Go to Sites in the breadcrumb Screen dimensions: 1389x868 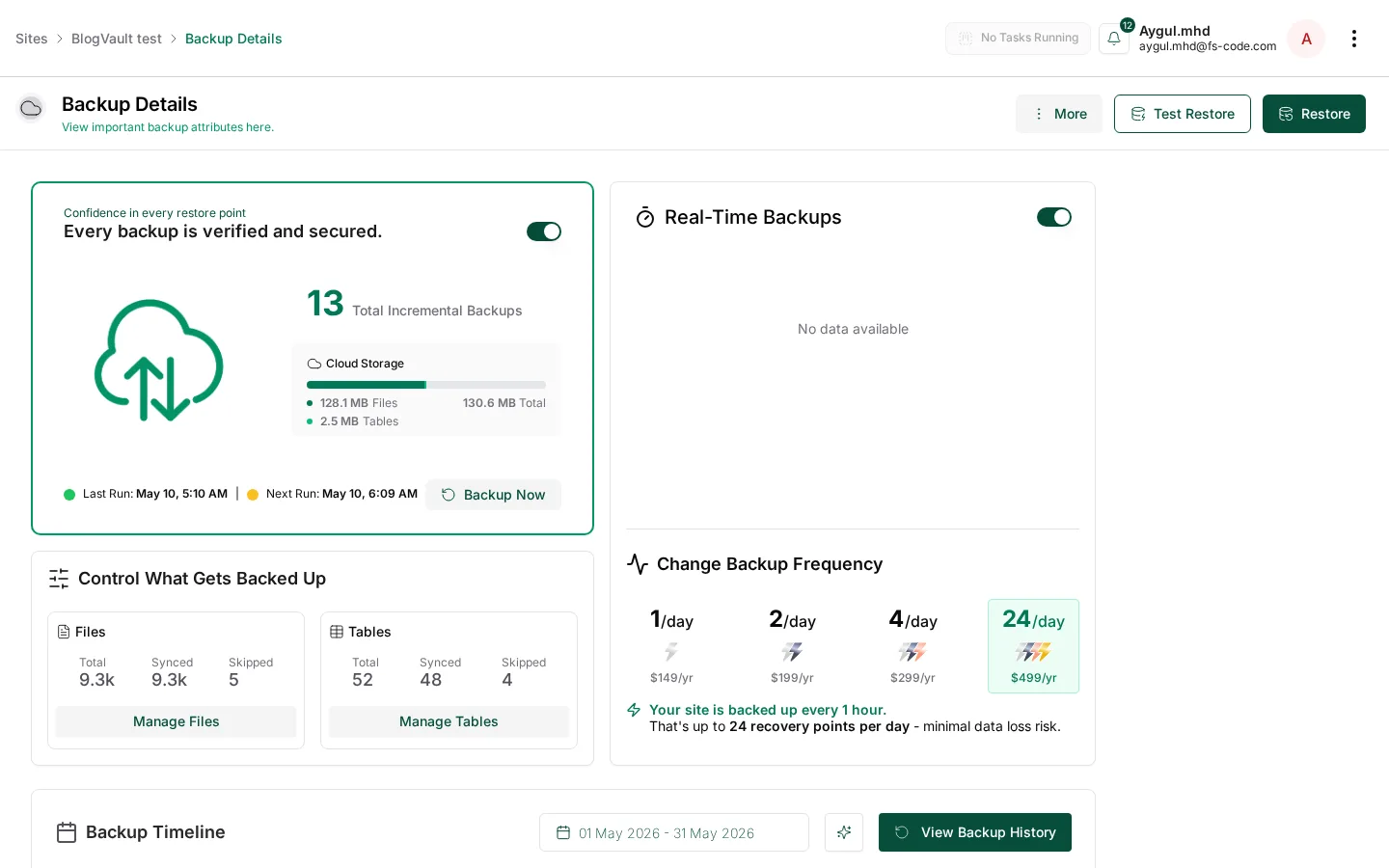pos(32,39)
